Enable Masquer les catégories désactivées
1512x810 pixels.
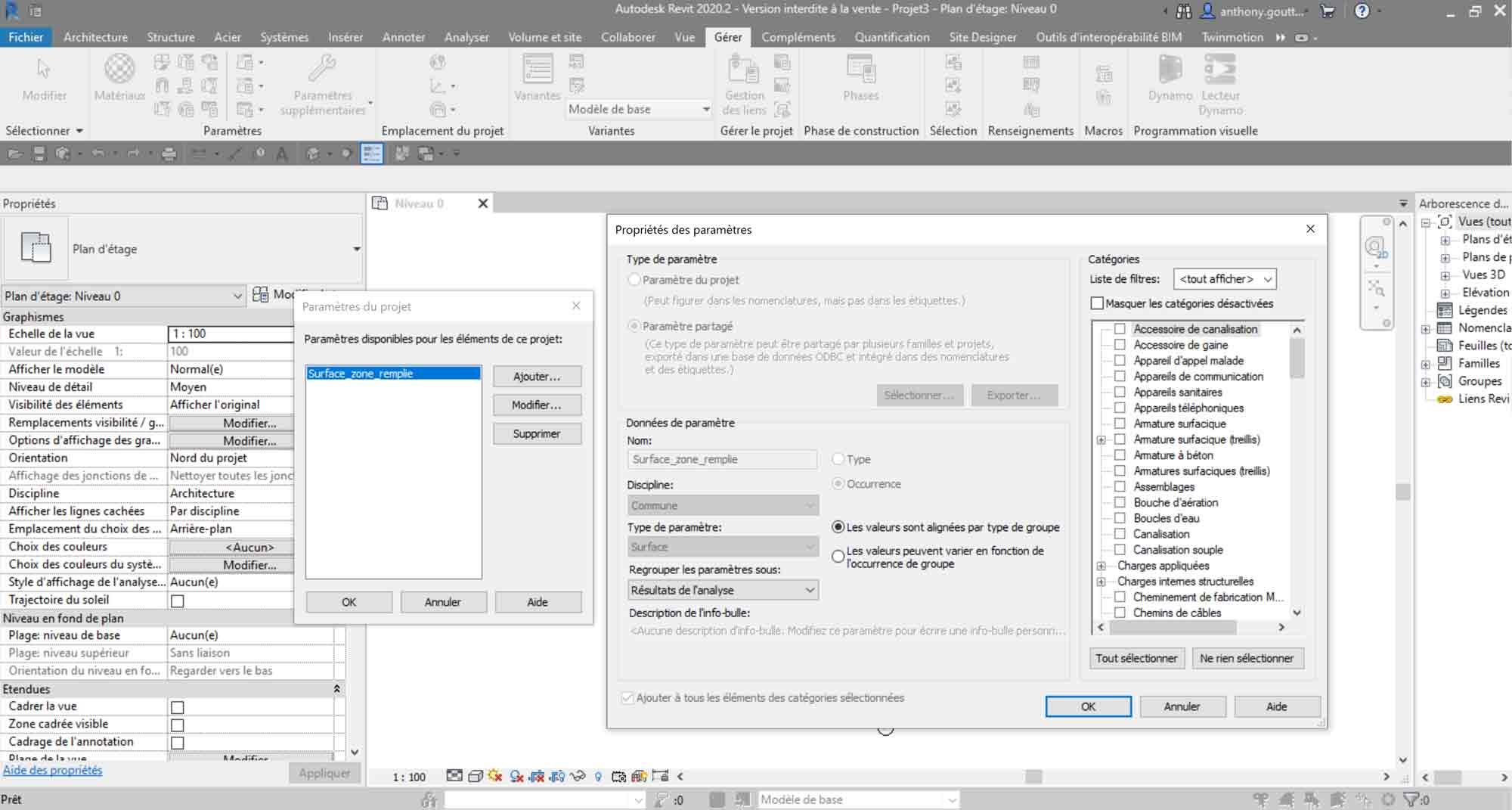[x=1097, y=303]
